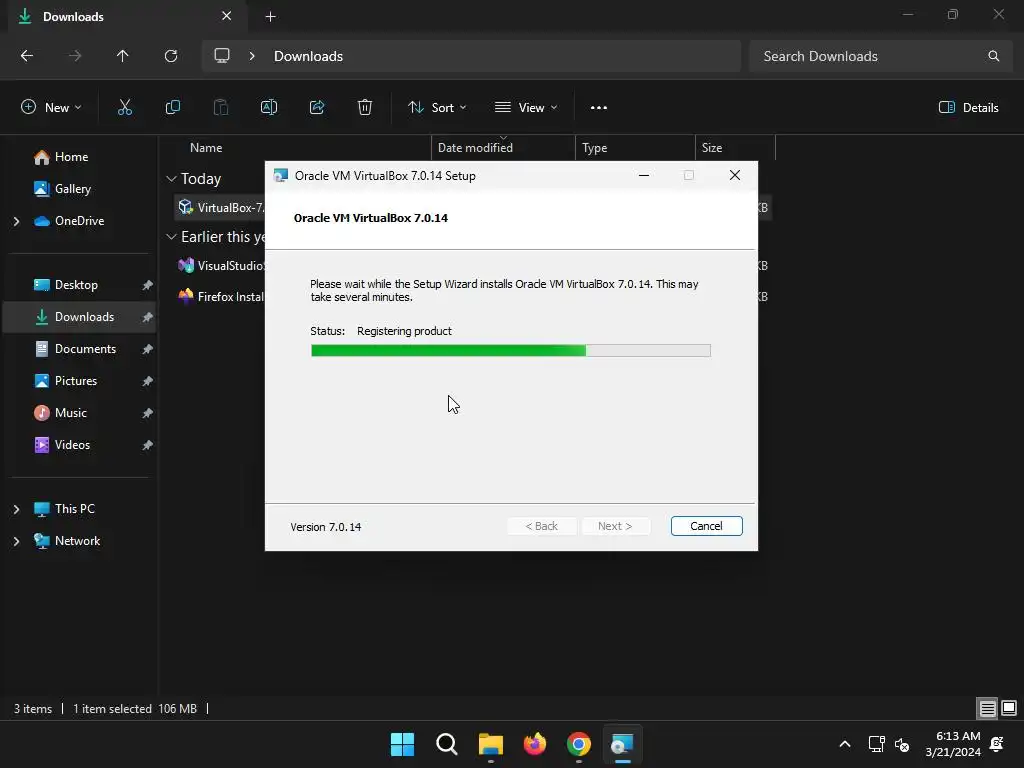
Task: Sort by the Type column header
Action: coord(594,148)
